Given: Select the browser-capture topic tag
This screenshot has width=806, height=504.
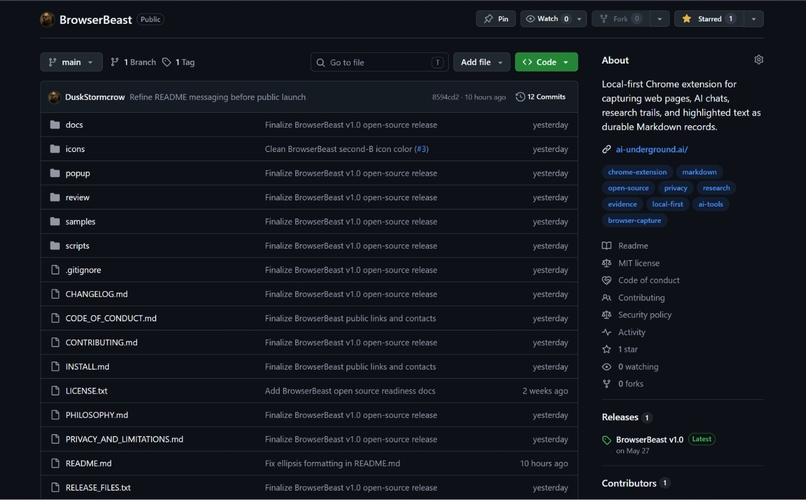Looking at the screenshot, I should (x=634, y=221).
